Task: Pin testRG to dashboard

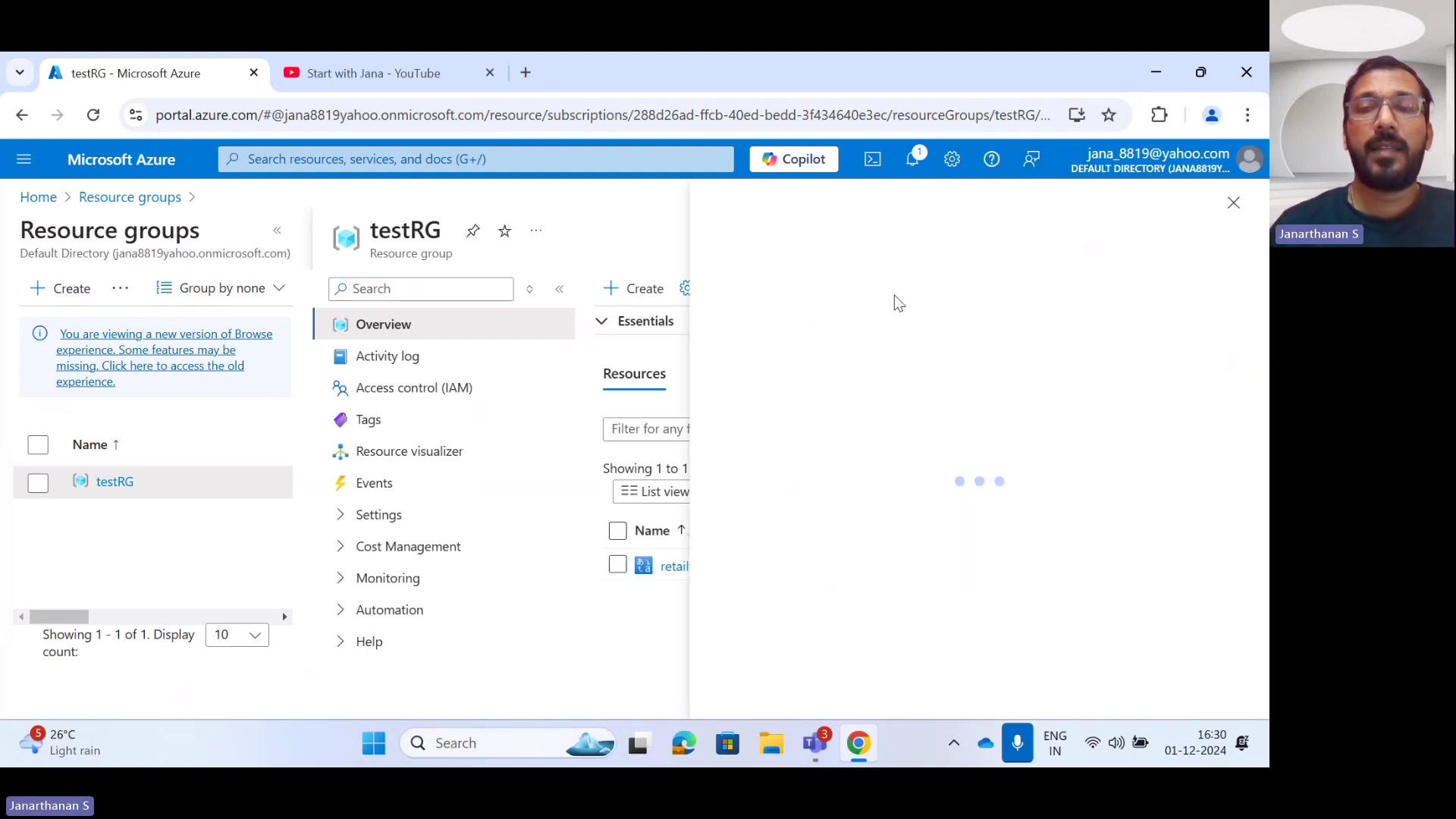Action: 472,231
